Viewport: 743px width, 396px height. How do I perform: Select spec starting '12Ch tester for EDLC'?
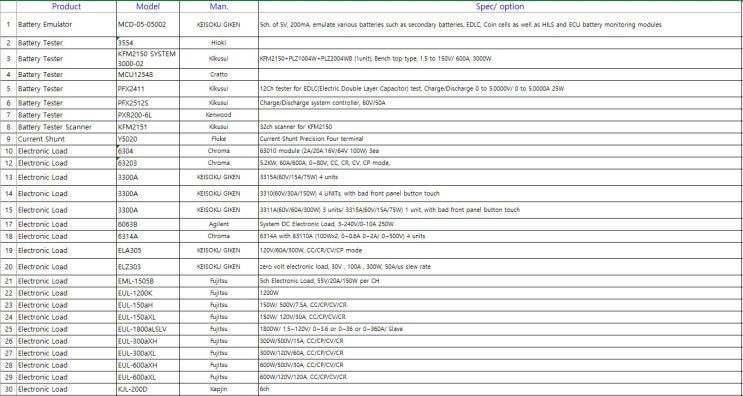pos(500,89)
